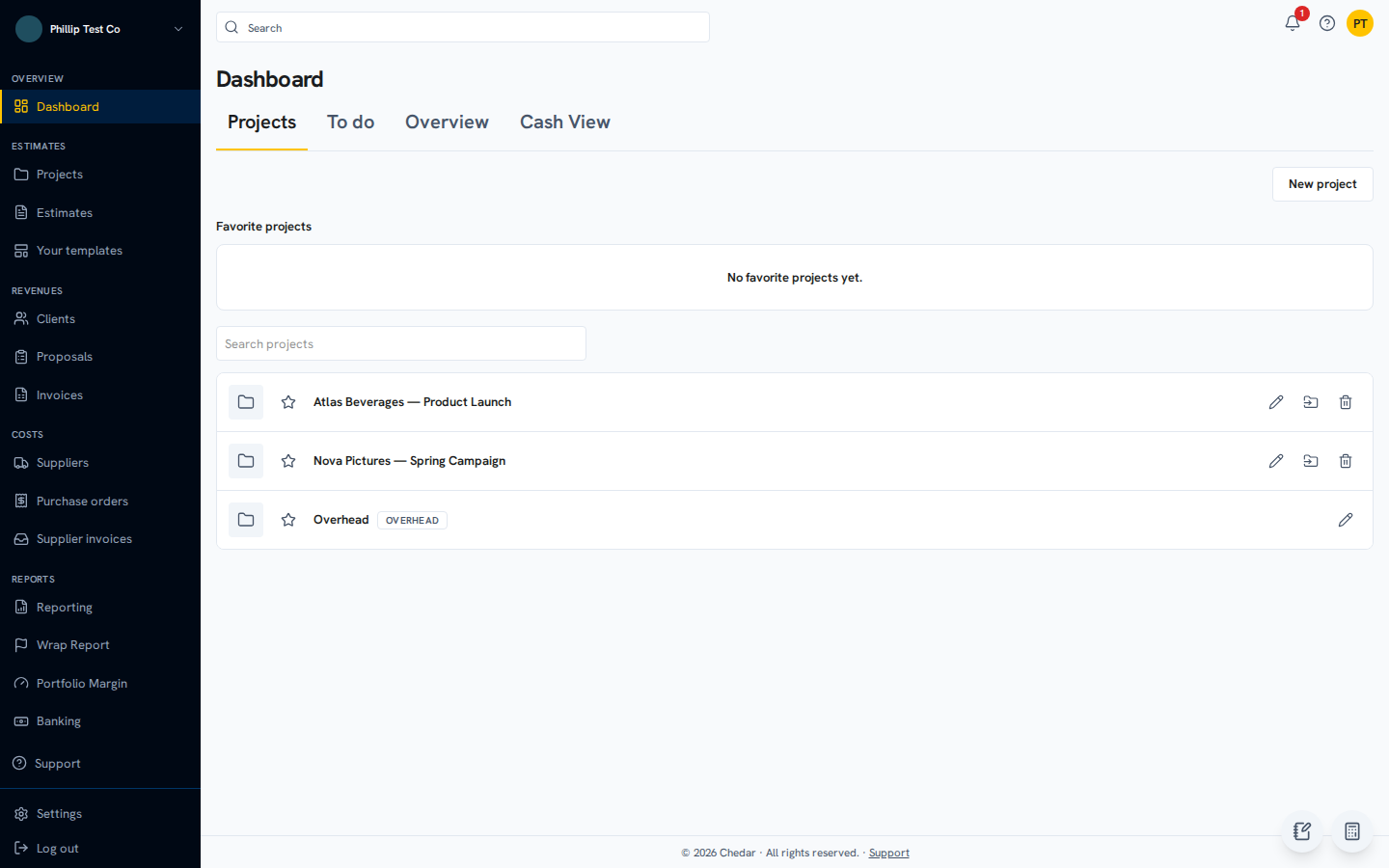
Task: Expand the Phillip Test Co company switcher
Action: coord(100,29)
